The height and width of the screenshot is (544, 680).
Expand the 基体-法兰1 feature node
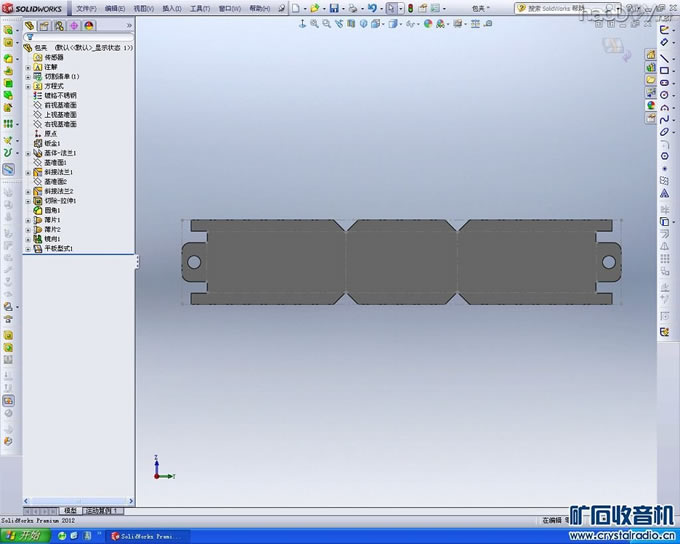[28, 153]
